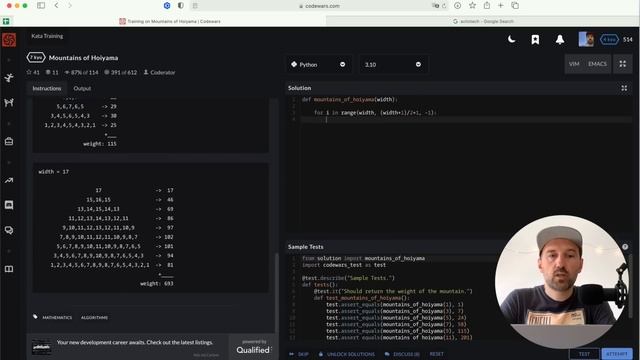Enable VIM keybindings

click(x=574, y=64)
